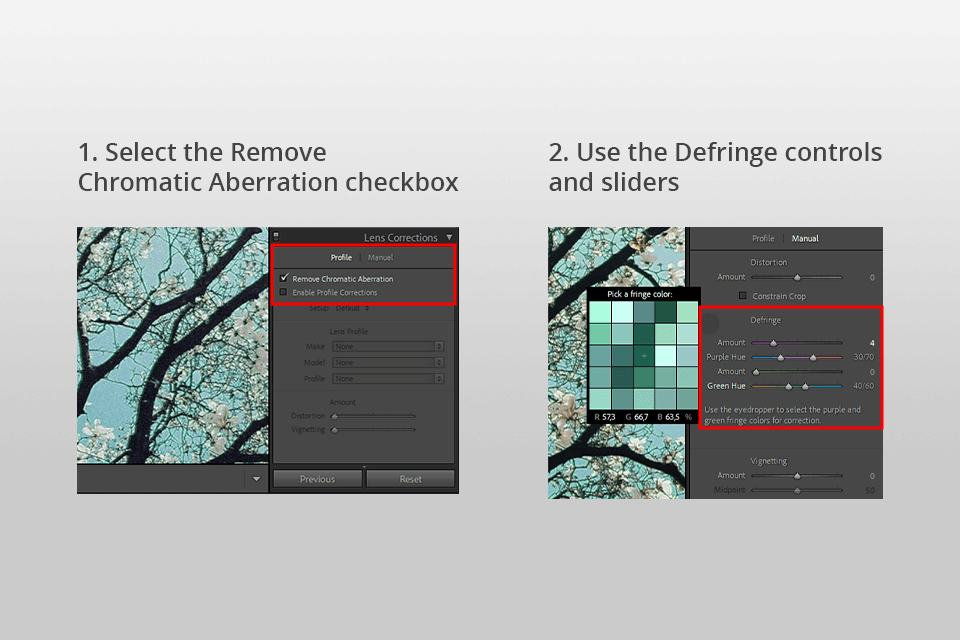Screen dimensions: 960x640
Task: Click the purple Defringe Amount slider showing 4
Action: [797, 343]
